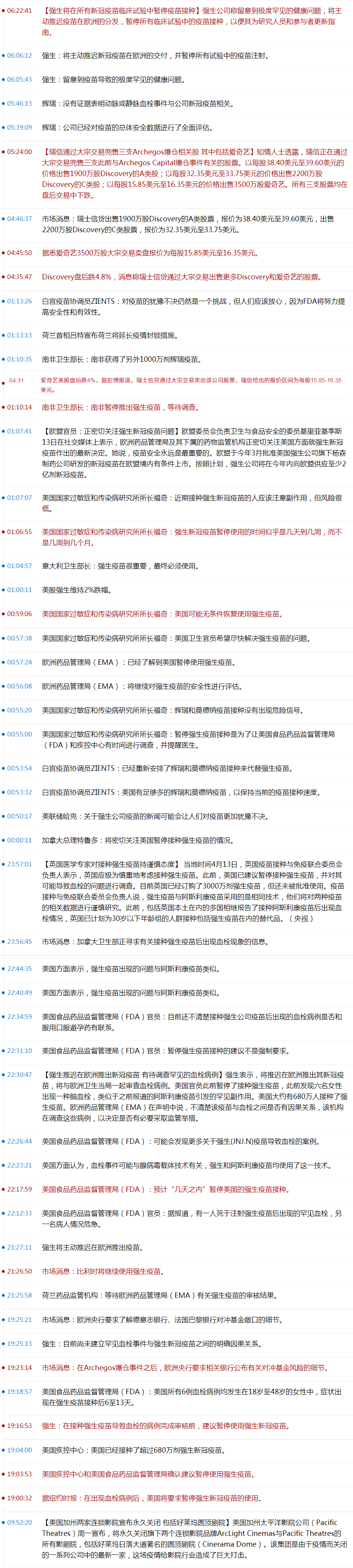Select "欧洲药品管理局（EMA）：已经了解到美国暂停使用强生疫苗。"
The width and height of the screenshot is (353, 1568).
139,662
